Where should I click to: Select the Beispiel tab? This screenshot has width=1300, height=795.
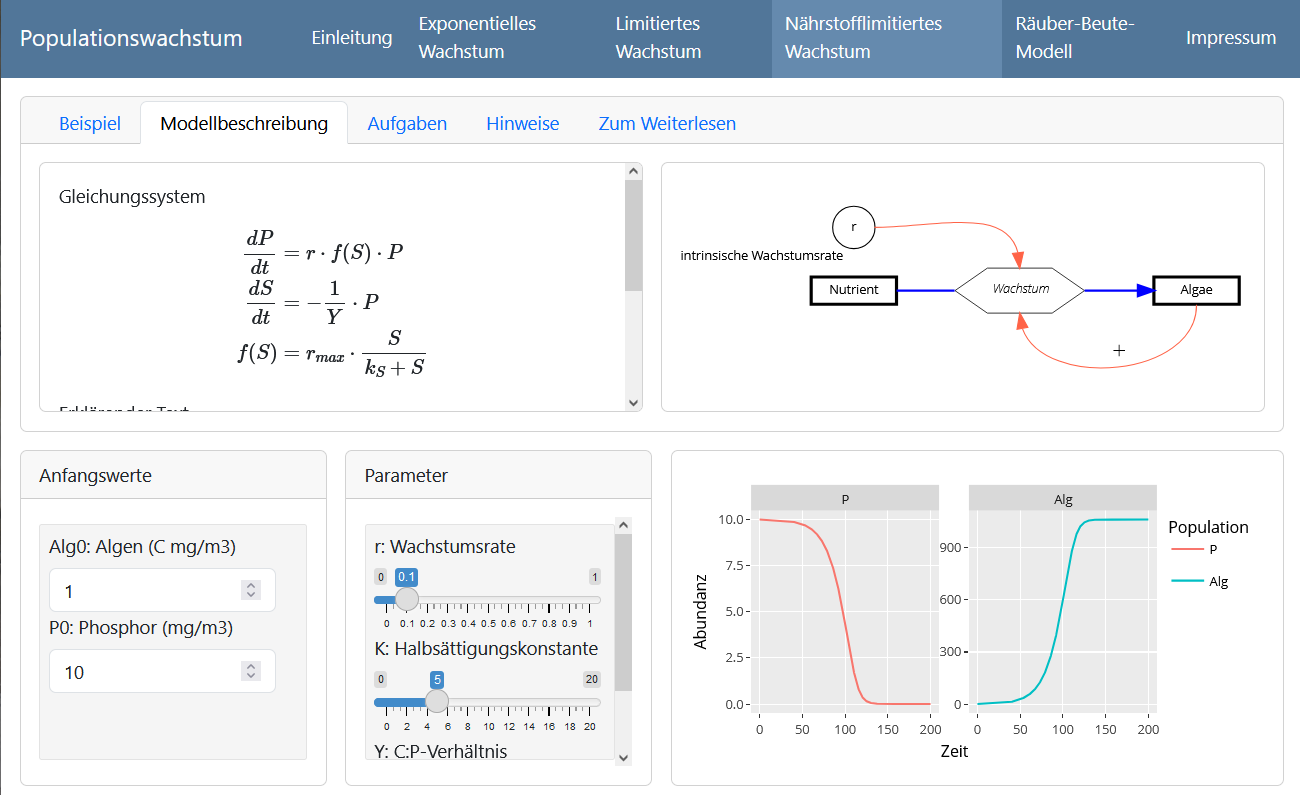click(x=90, y=124)
